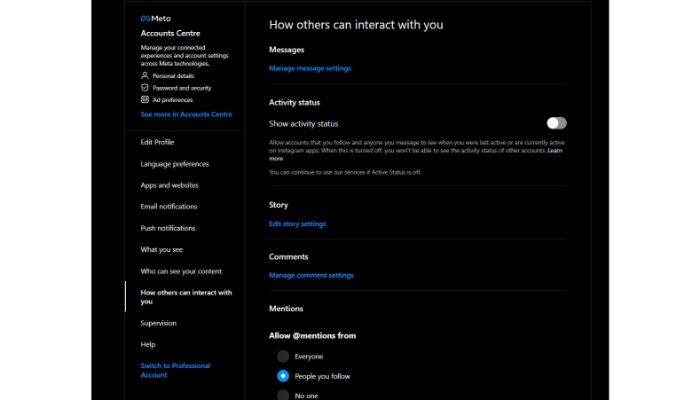
Task: Click the Ad preferences icon
Action: (145, 100)
